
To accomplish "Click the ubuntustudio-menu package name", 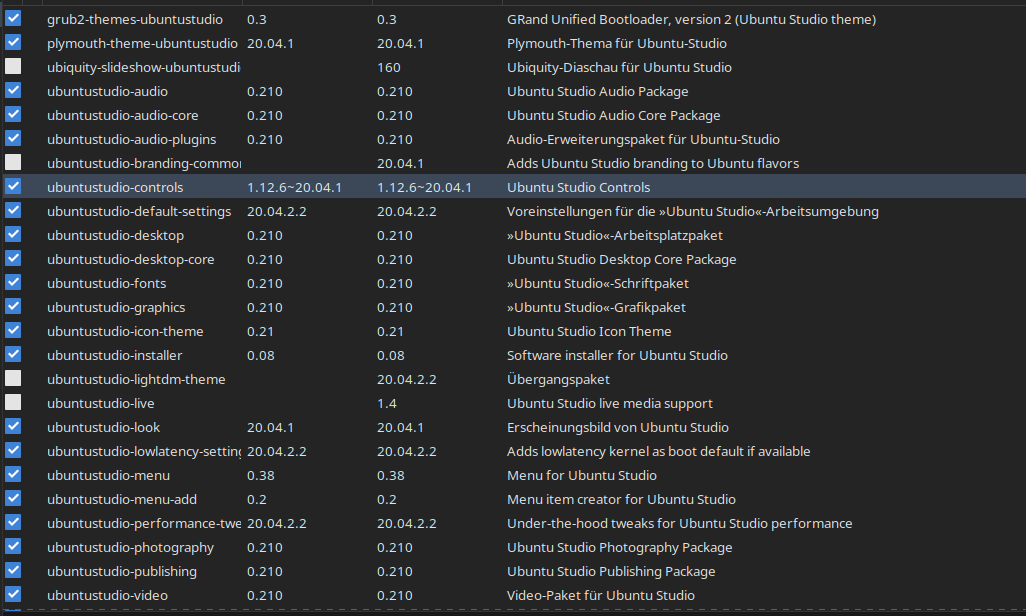I will point(109,476).
